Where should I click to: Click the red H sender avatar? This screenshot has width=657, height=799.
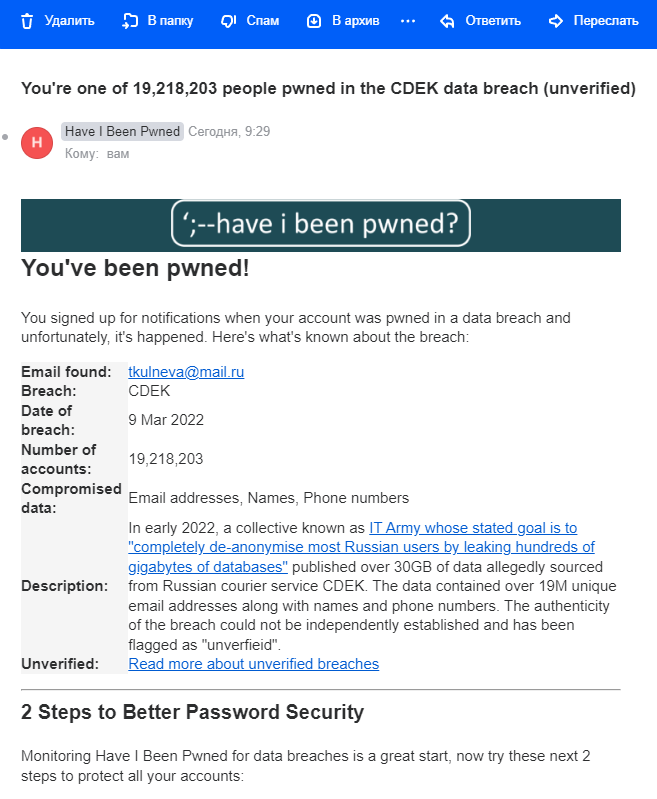click(x=37, y=143)
